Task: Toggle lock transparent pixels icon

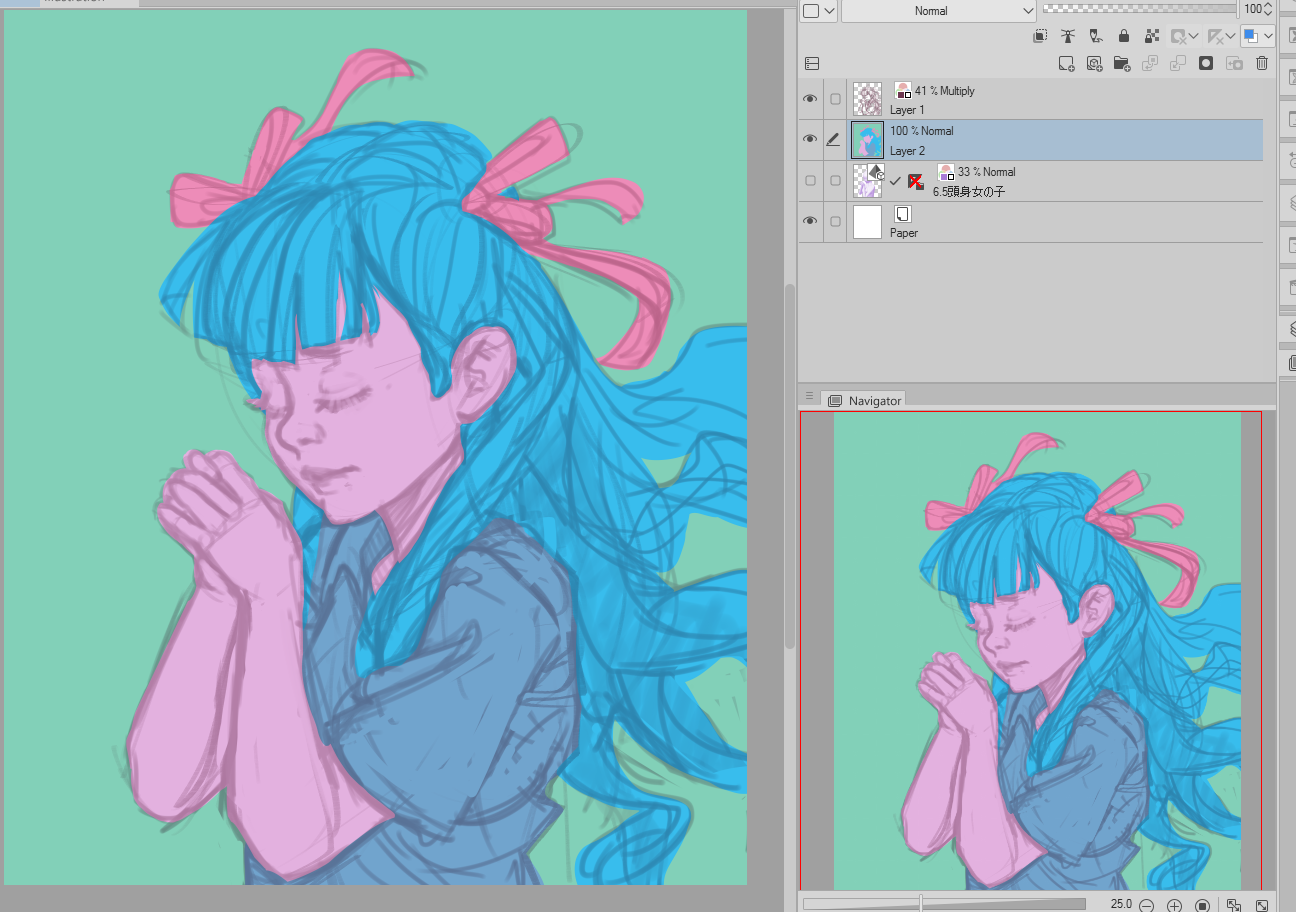Action: [x=1152, y=36]
